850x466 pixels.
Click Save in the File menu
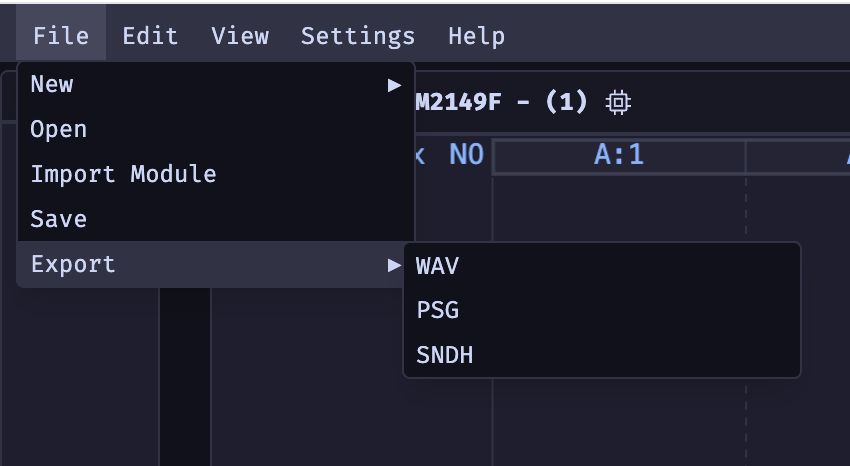click(x=216, y=219)
